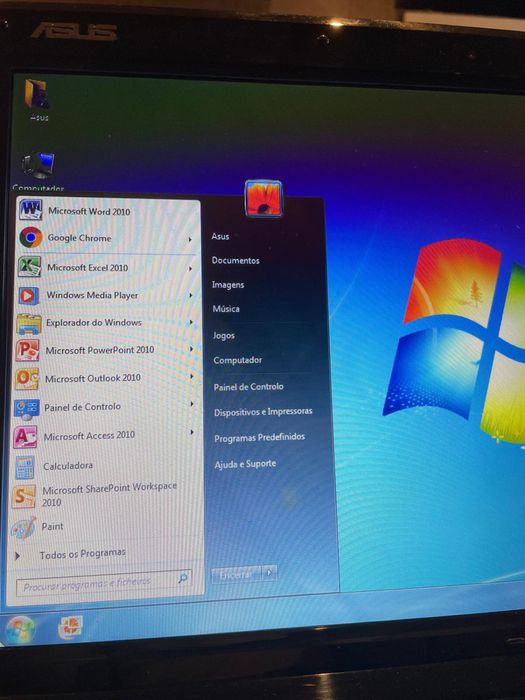Screen dimensions: 525x700
Task: Expand Painel de Controlo jump list arrow
Action: (x=192, y=404)
